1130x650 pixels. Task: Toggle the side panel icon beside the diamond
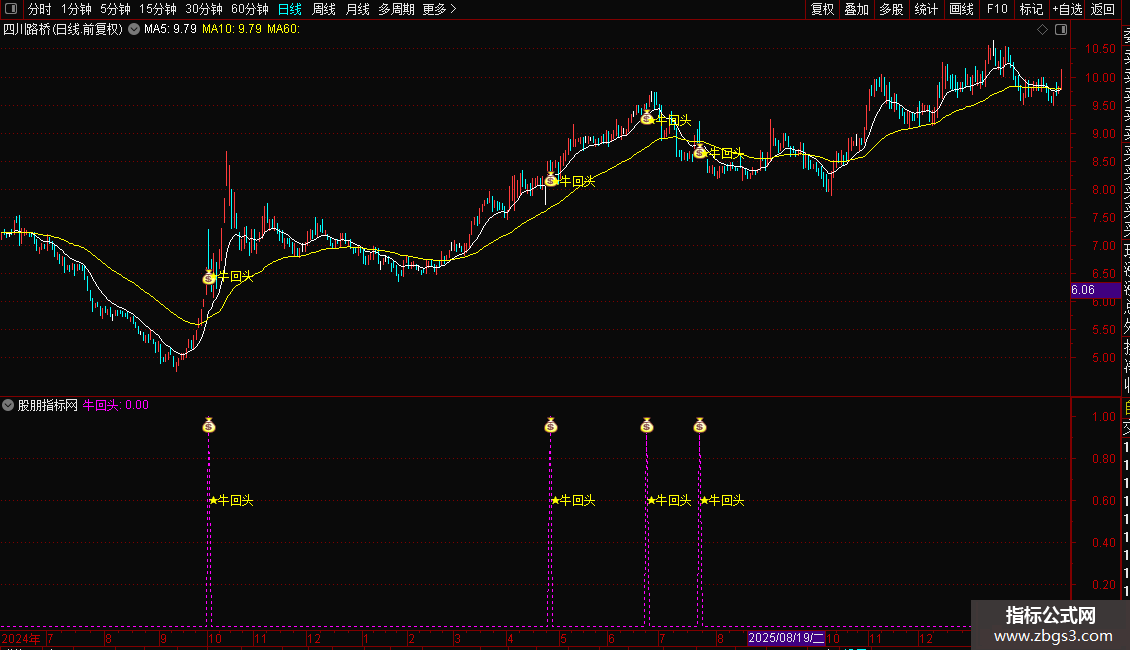point(1061,30)
